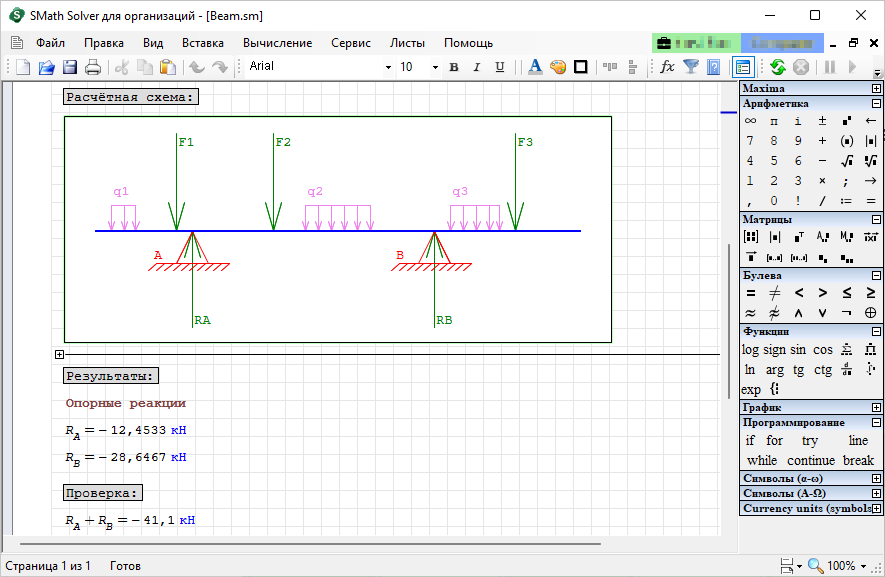The width and height of the screenshot is (885, 577).
Task: Paste from clipboard icon
Action: pyautogui.click(x=168, y=67)
